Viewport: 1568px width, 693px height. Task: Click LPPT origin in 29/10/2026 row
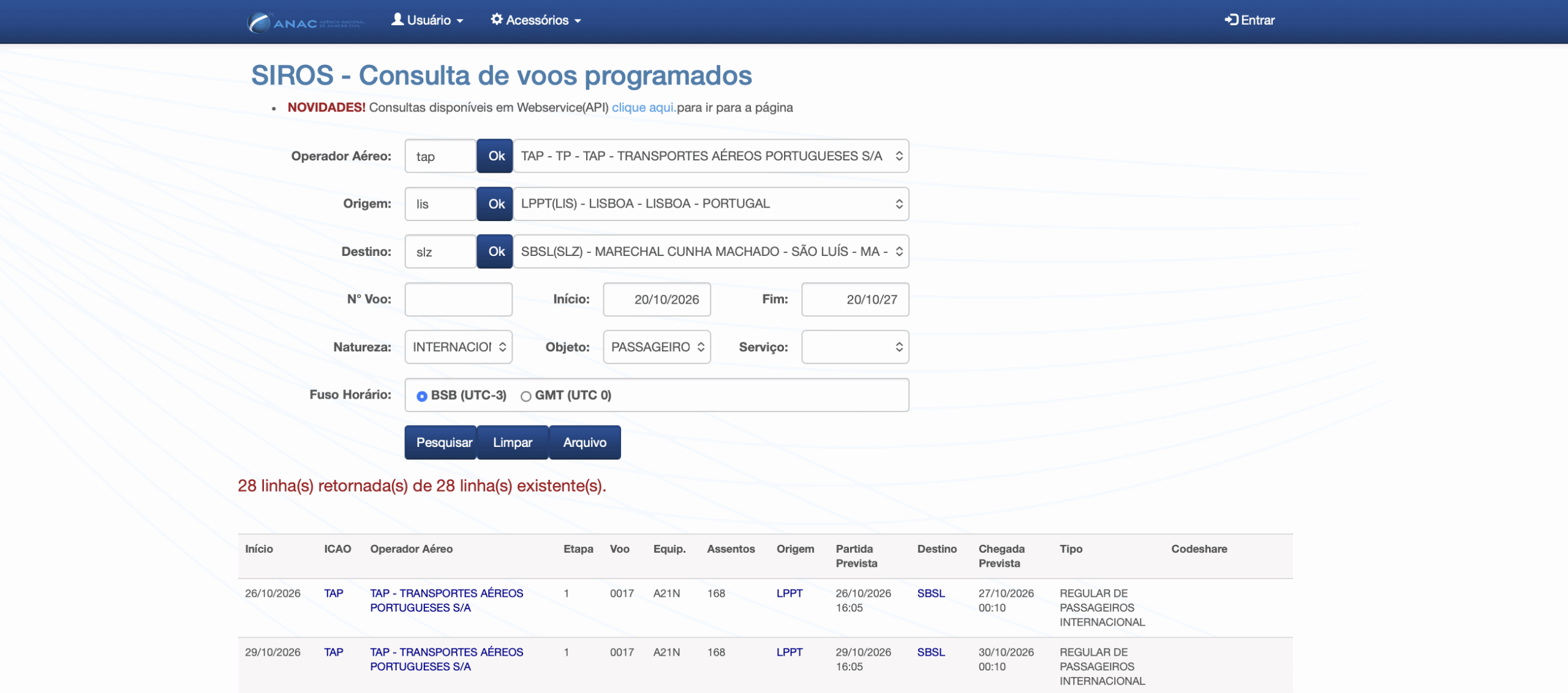[x=790, y=652]
